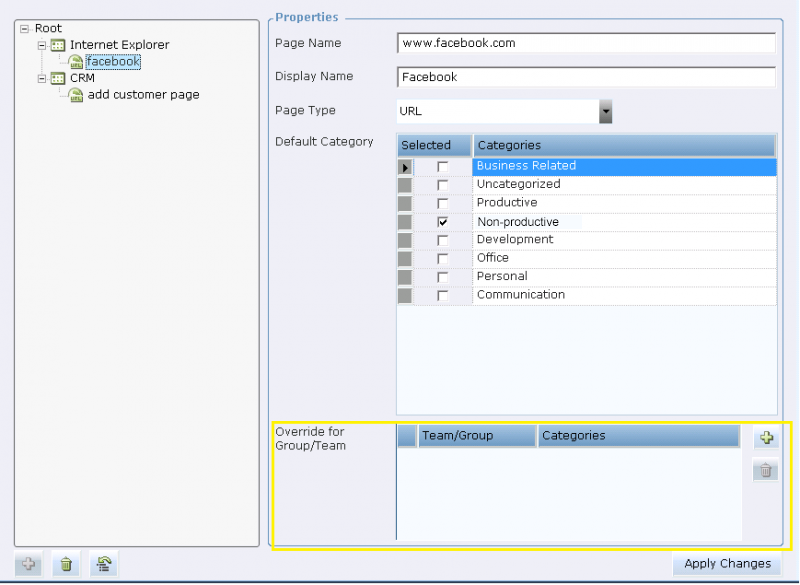The width and height of the screenshot is (800, 585).
Task: Click the Apply Changes button
Action: (x=727, y=564)
